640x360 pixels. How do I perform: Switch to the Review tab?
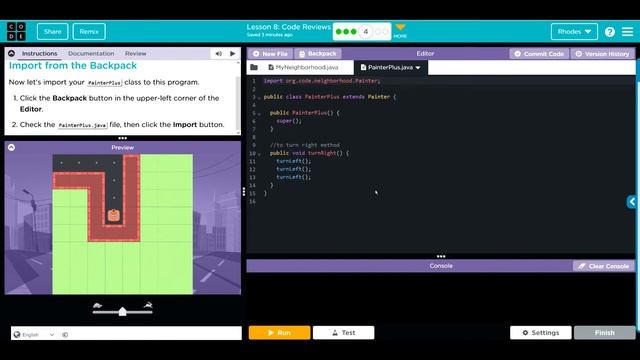pyautogui.click(x=136, y=53)
